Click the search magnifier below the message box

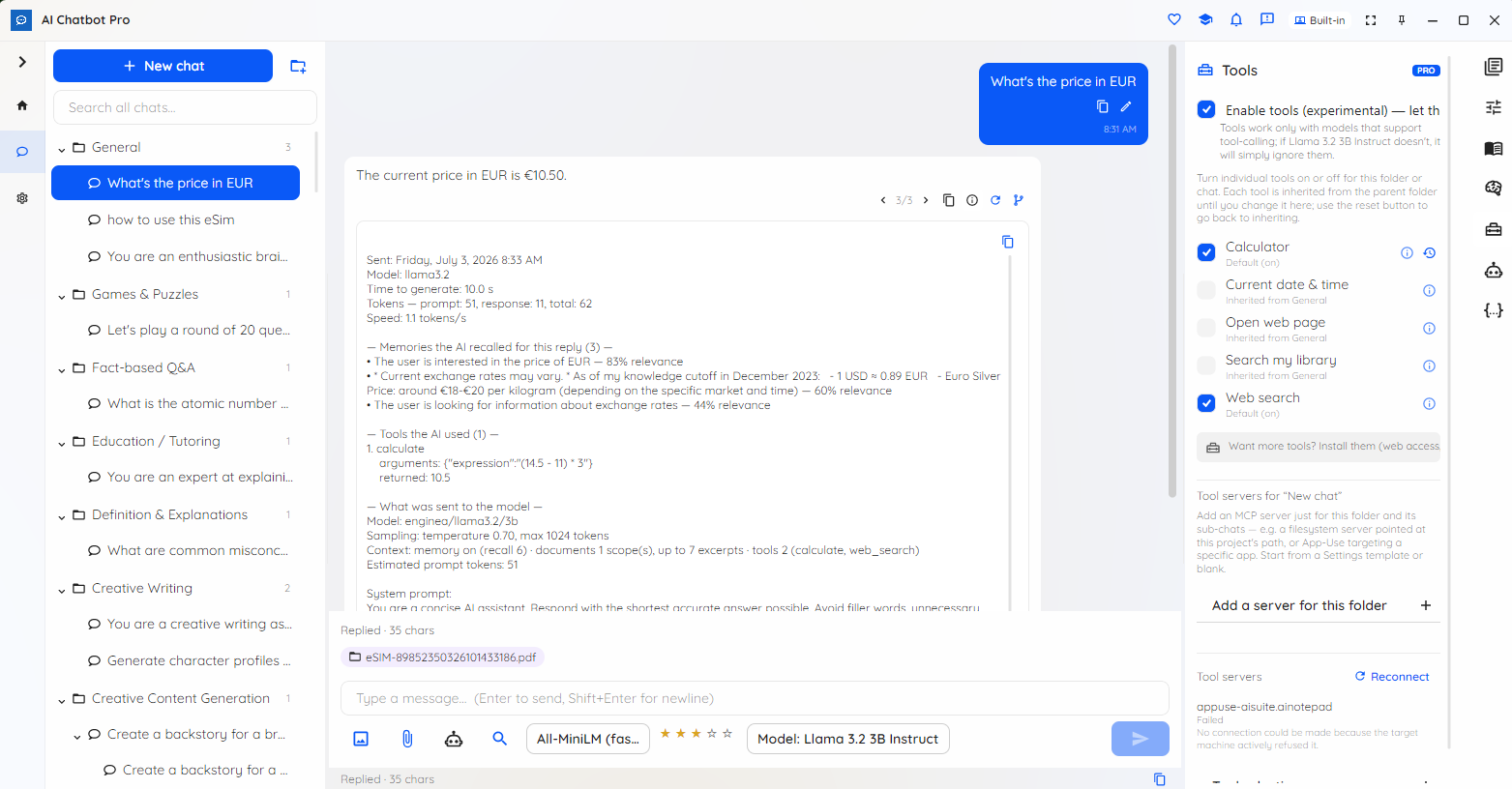coord(500,739)
